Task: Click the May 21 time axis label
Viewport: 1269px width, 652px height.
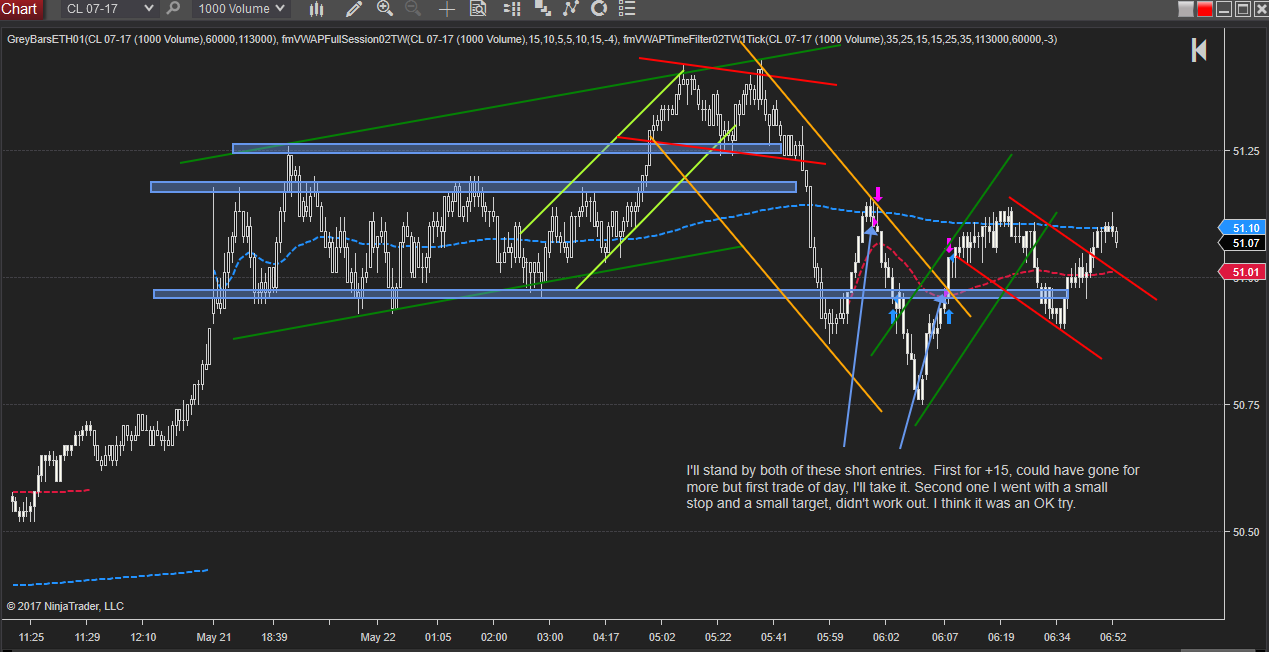Action: click(x=212, y=637)
